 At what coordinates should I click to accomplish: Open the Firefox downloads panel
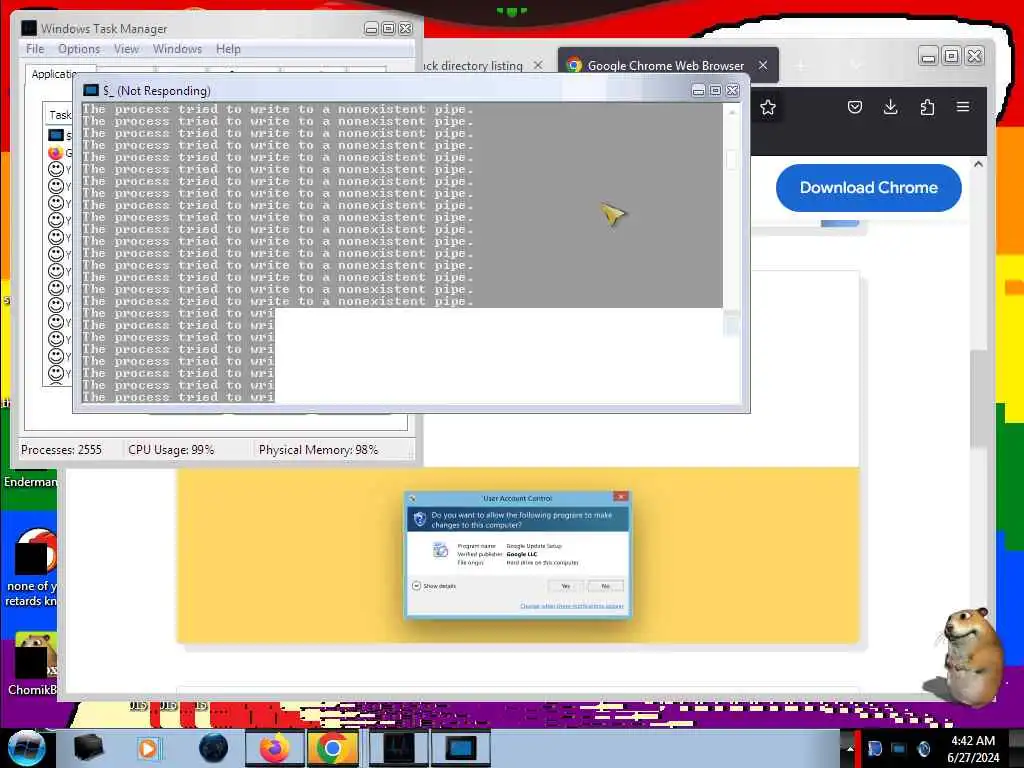pyautogui.click(x=890, y=107)
